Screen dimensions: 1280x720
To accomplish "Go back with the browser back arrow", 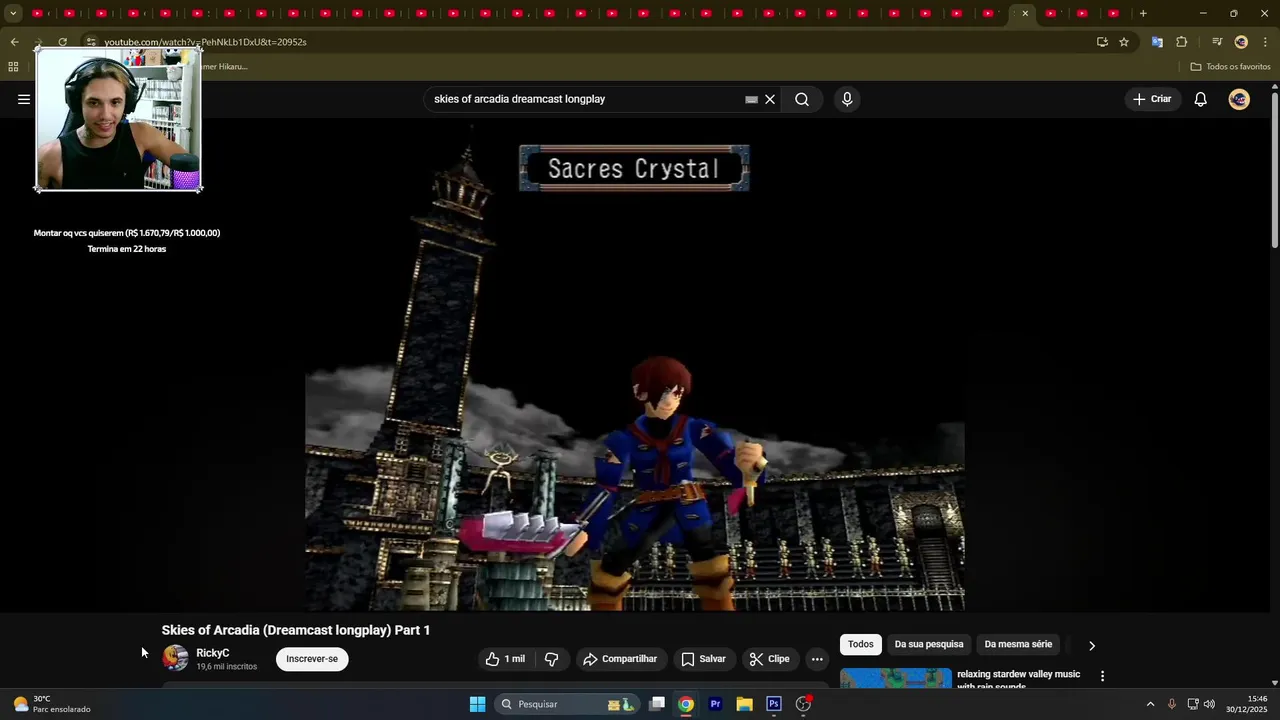I will 14,42.
